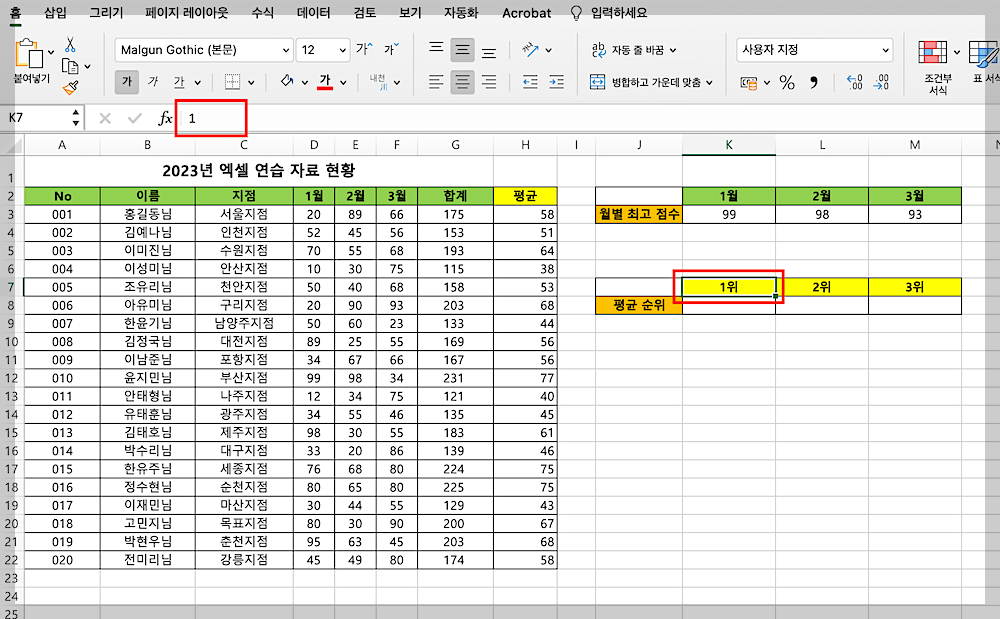Click 병합하고 가운데 맞춤 merge button
The height and width of the screenshot is (619, 1000).
651,82
